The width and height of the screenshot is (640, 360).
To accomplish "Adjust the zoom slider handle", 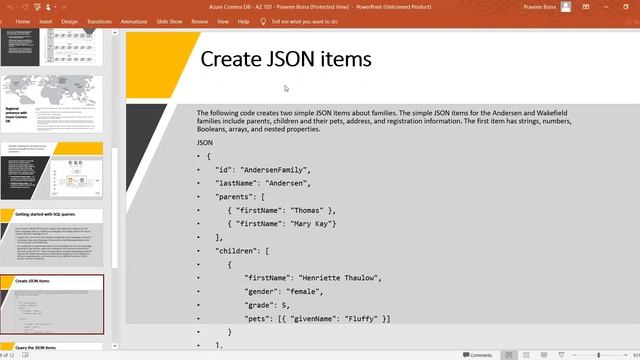I will [599, 355].
